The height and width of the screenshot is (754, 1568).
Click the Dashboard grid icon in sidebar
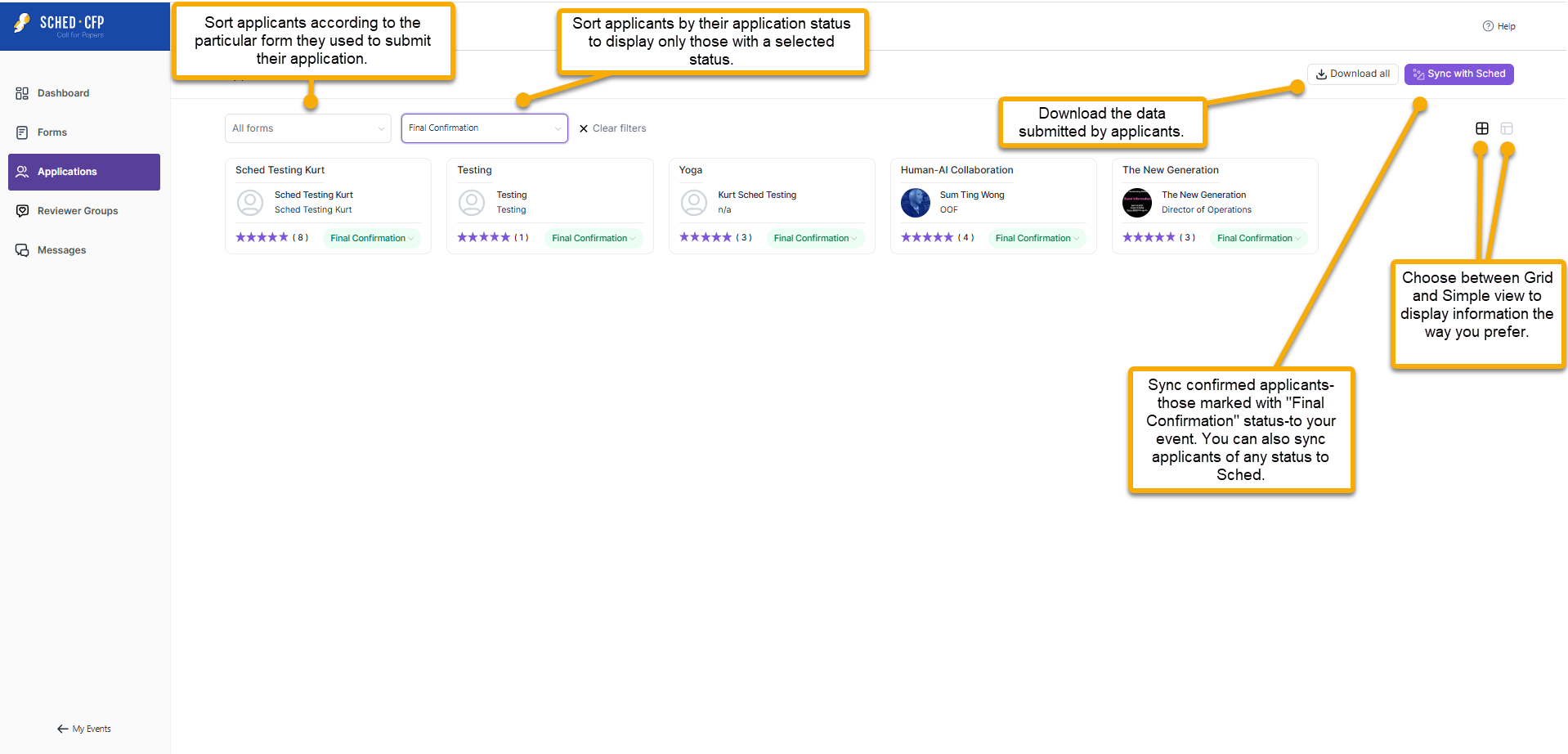[x=22, y=93]
